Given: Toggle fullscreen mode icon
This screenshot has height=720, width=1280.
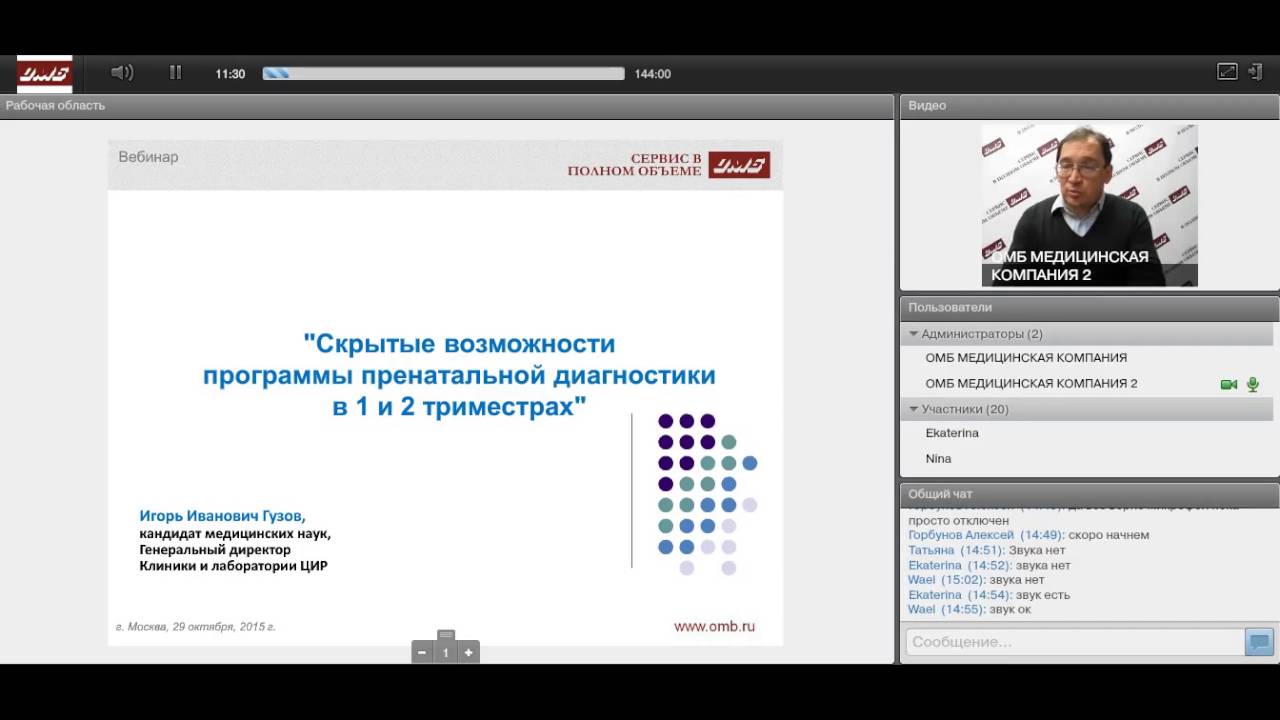Looking at the screenshot, I should coord(1227,72).
